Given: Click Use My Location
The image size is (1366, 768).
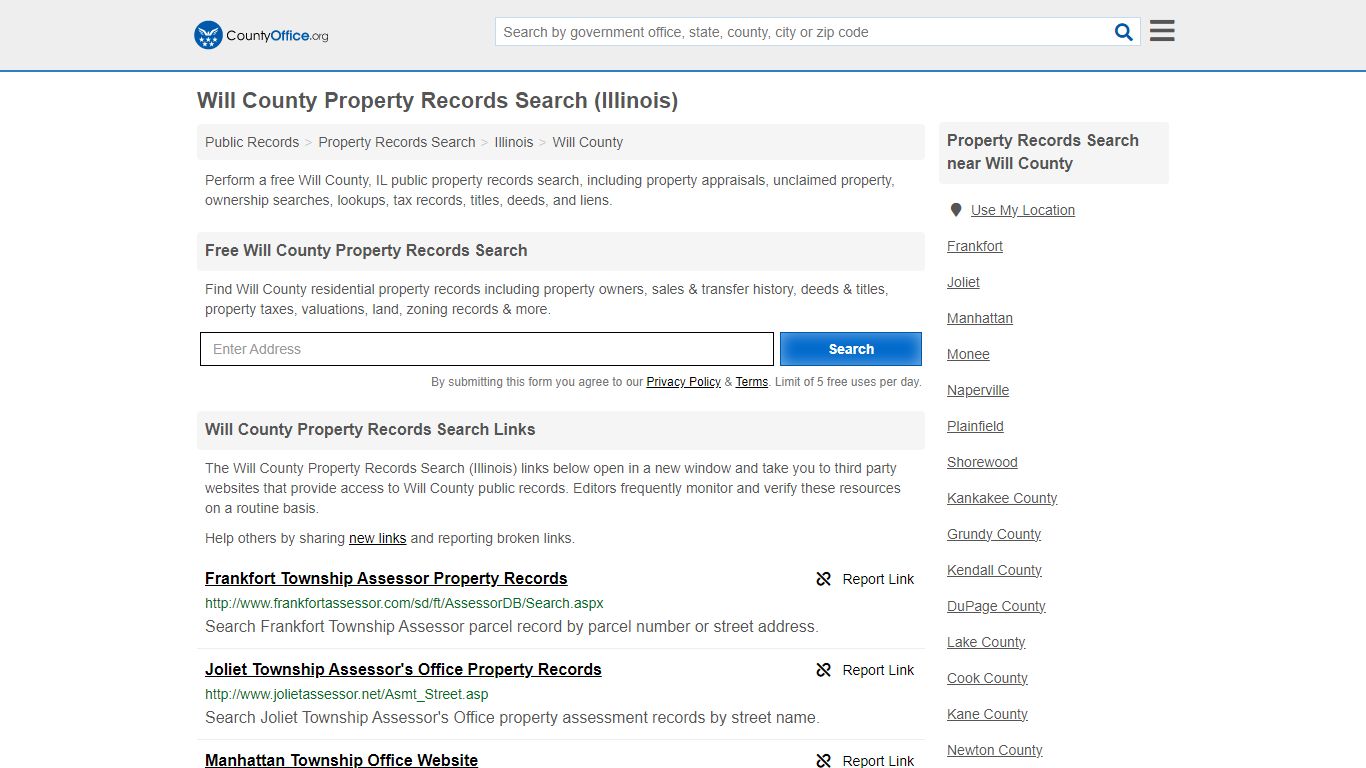Looking at the screenshot, I should coord(1023,210).
